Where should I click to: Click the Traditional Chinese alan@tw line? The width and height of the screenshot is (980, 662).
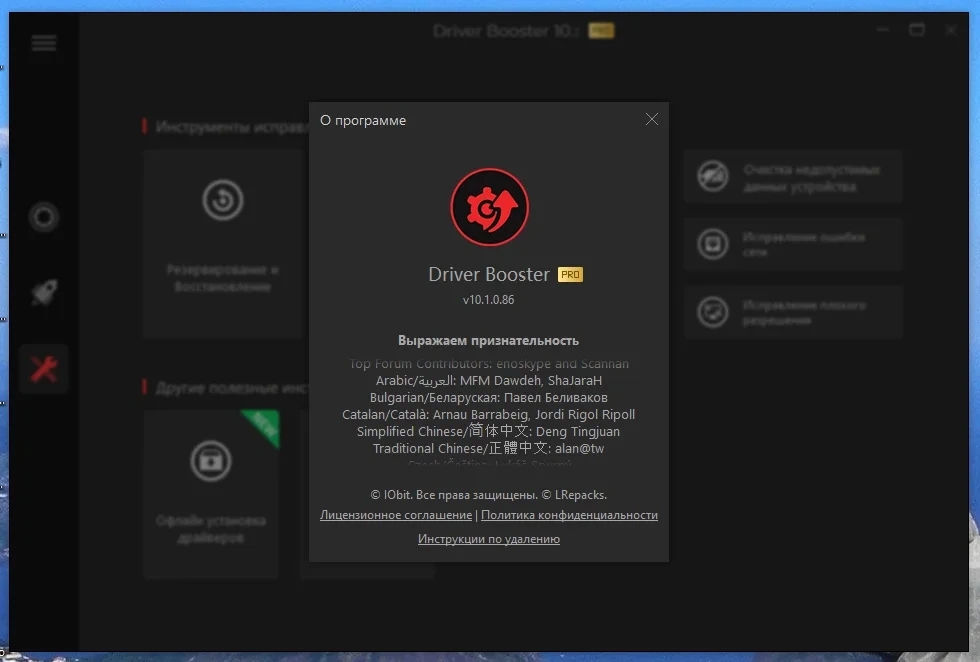pos(489,448)
